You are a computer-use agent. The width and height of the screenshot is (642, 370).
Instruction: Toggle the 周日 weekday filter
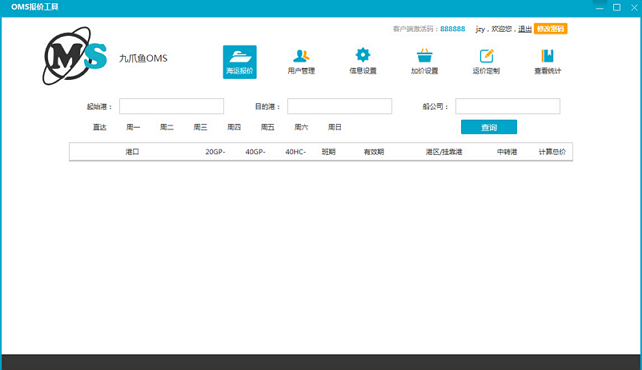335,127
